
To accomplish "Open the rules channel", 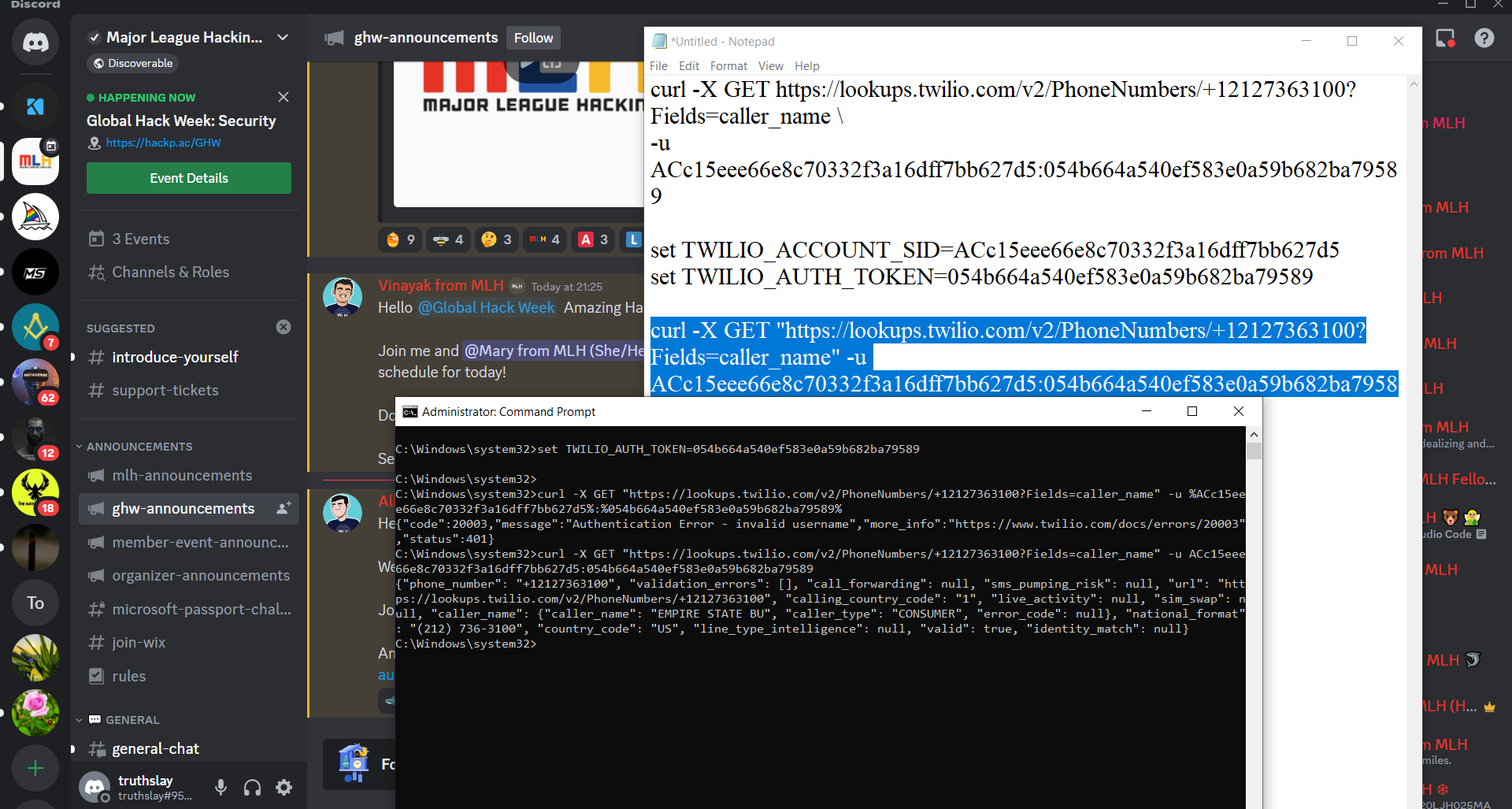I will click(x=189, y=676).
